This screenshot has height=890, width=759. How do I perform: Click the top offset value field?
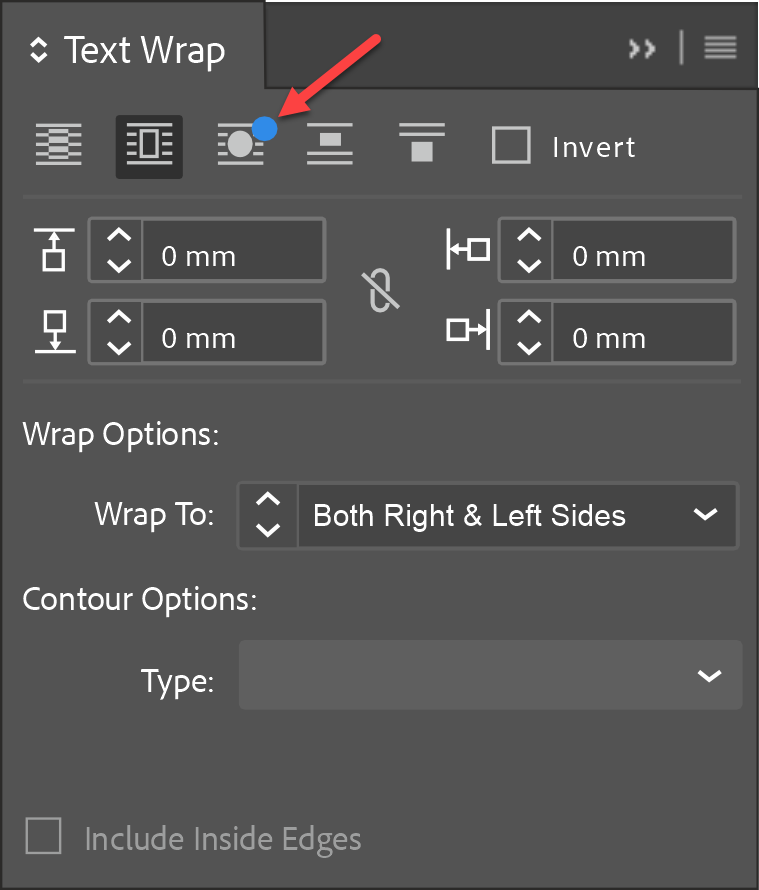(232, 256)
